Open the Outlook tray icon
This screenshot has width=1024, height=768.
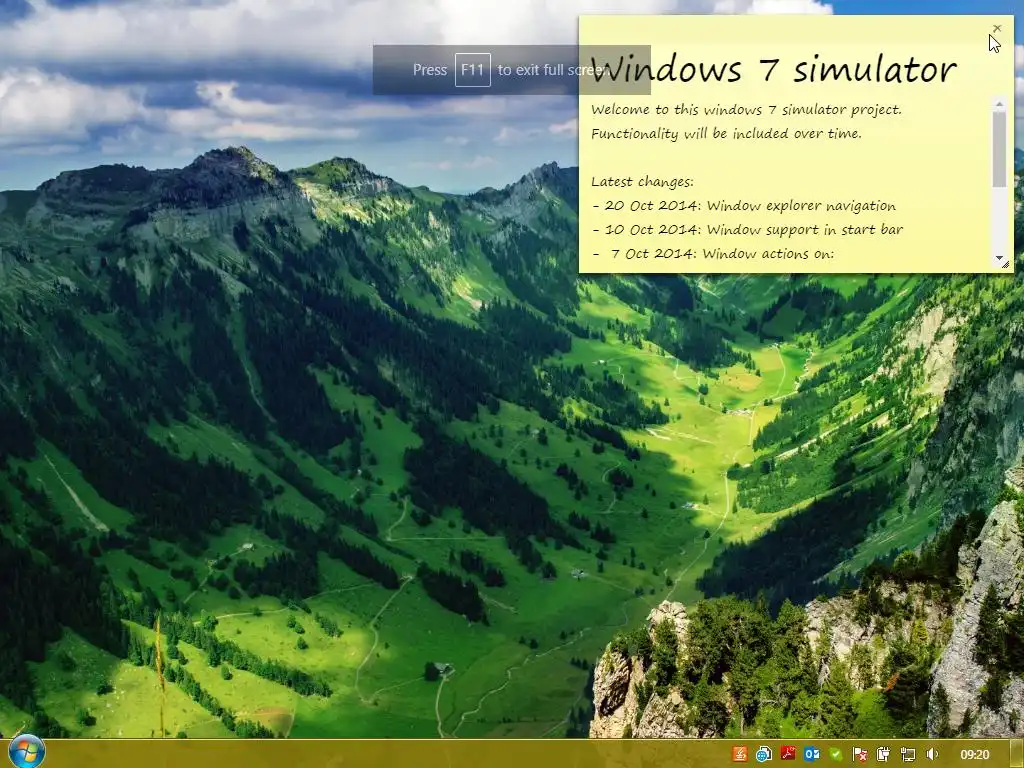[x=812, y=754]
